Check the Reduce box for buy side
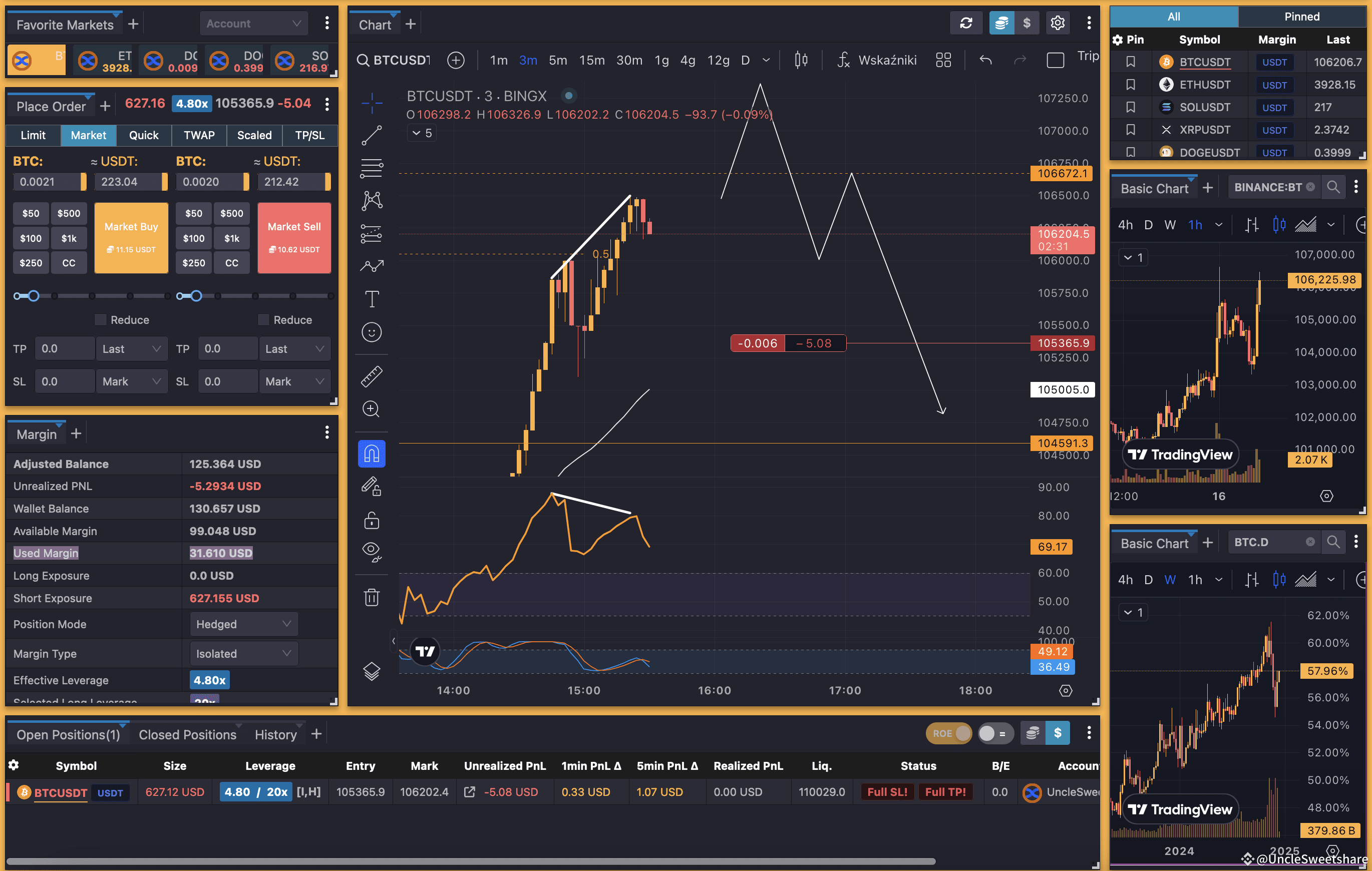The height and width of the screenshot is (871, 1372). (x=100, y=319)
